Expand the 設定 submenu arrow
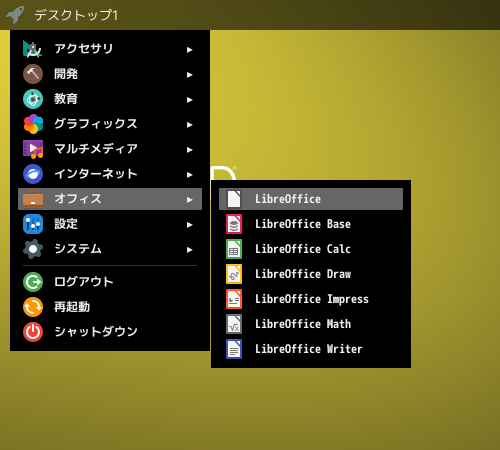 click(x=189, y=225)
